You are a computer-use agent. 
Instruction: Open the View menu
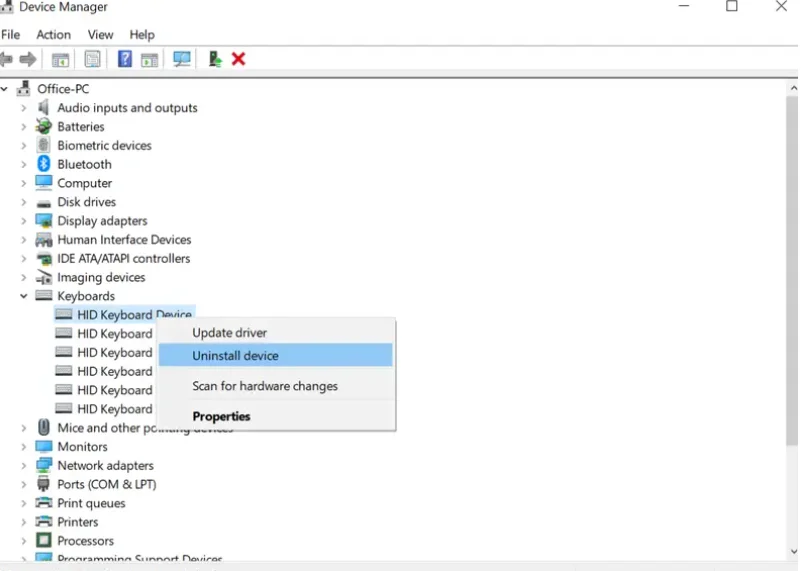tap(100, 34)
